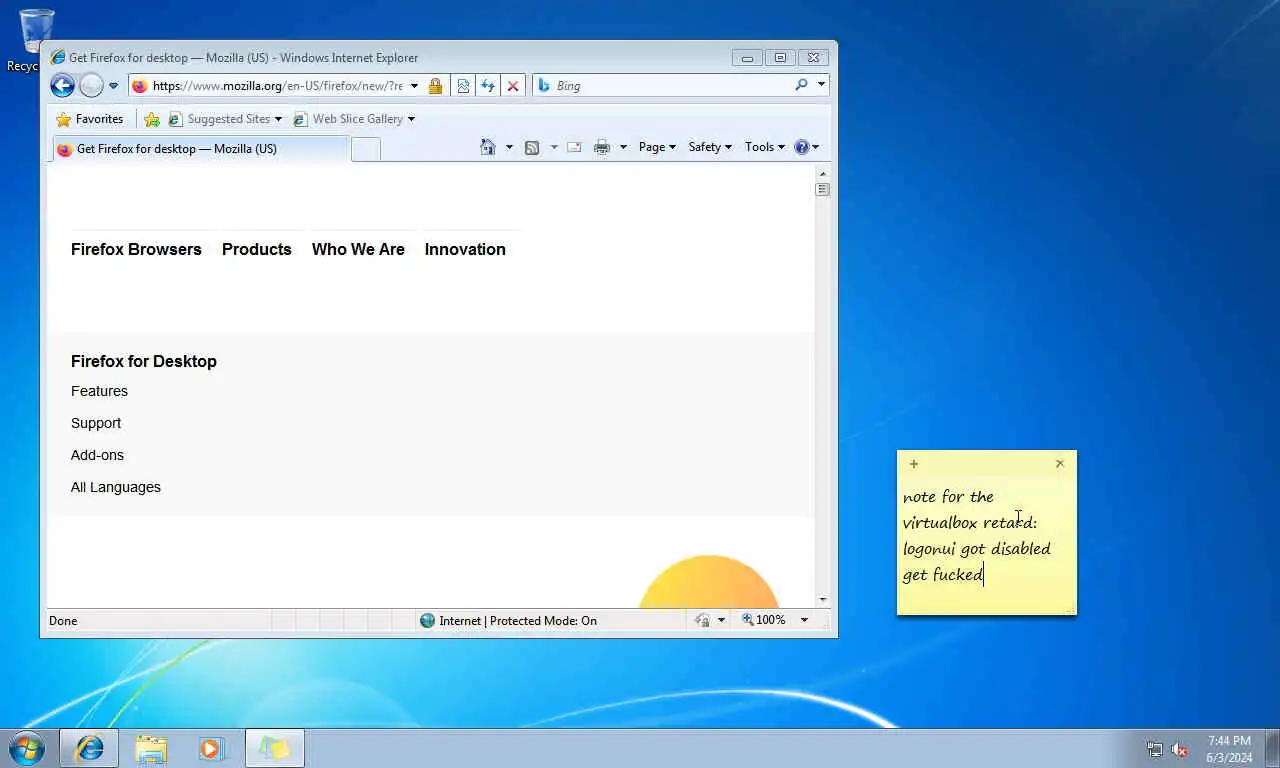Click the security lock icon in address bar
The width and height of the screenshot is (1280, 768).
coord(435,86)
